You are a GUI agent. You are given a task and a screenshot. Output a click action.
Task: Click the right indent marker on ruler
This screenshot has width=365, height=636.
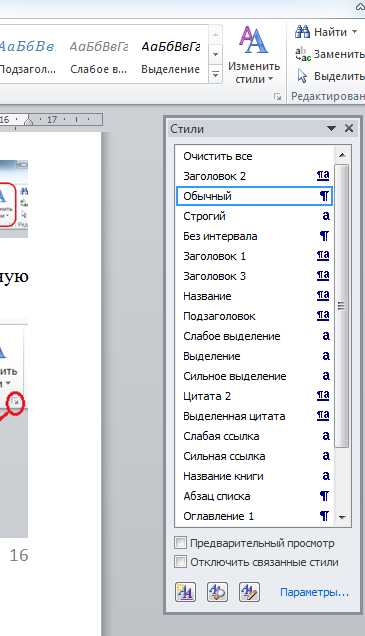tap(28, 120)
